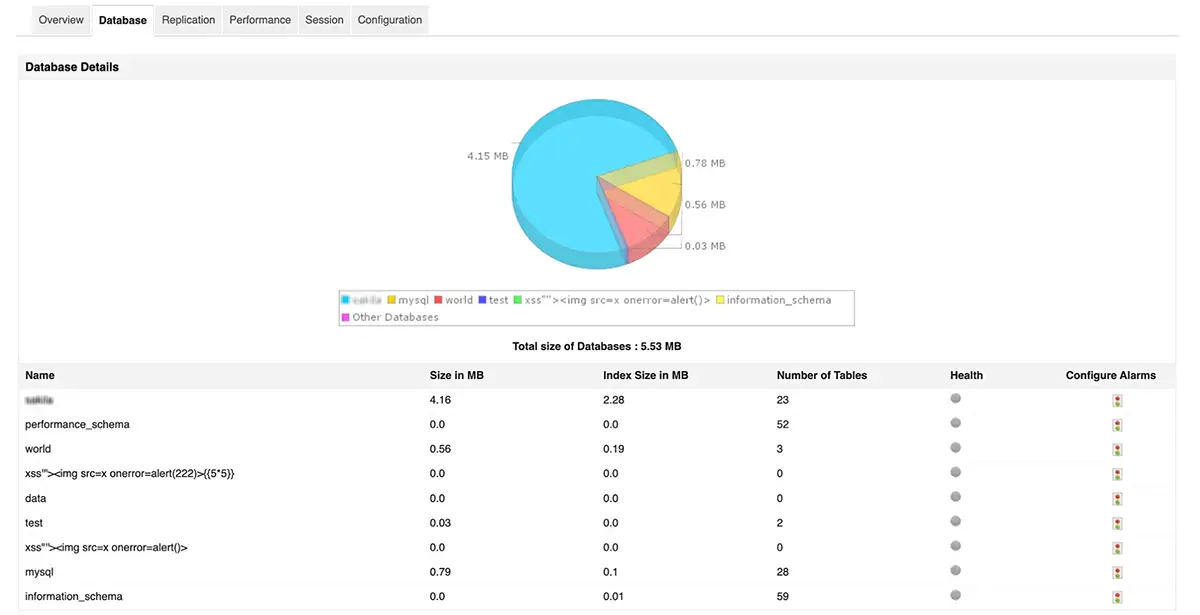Click the health status indicator for mysql

[955, 572]
